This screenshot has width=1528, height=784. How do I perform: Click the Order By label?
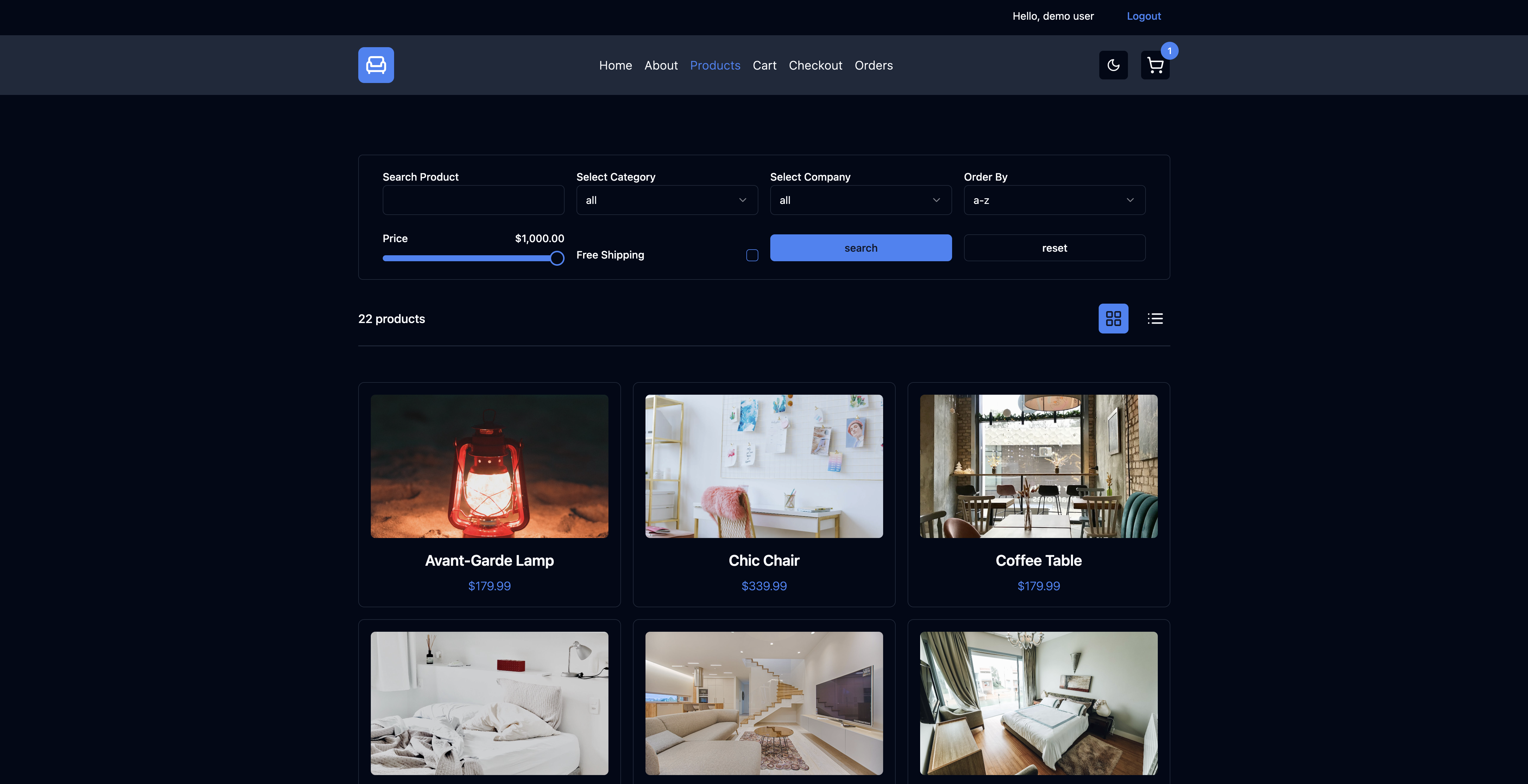(x=985, y=177)
